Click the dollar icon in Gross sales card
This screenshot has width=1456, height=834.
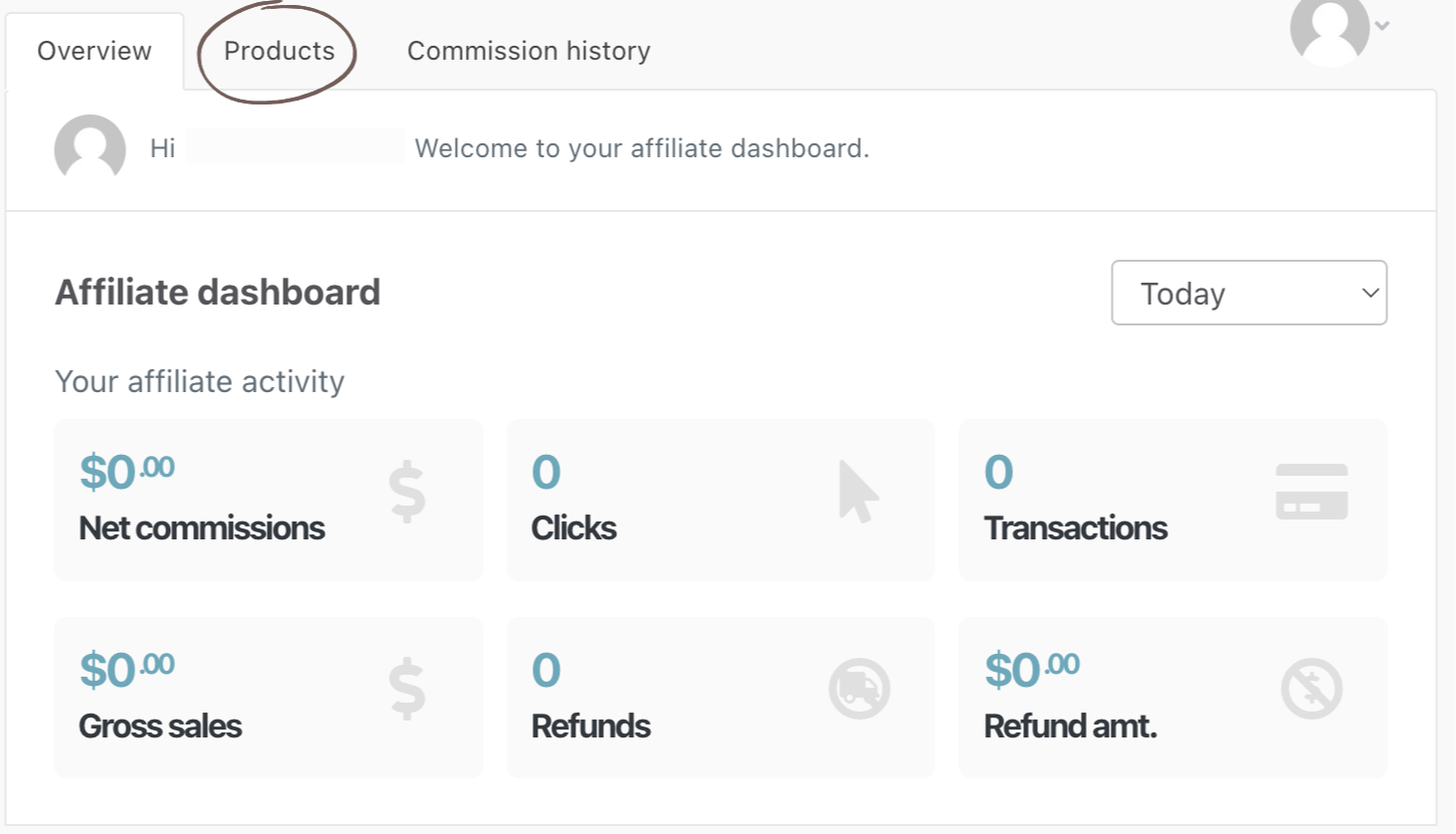tap(407, 689)
